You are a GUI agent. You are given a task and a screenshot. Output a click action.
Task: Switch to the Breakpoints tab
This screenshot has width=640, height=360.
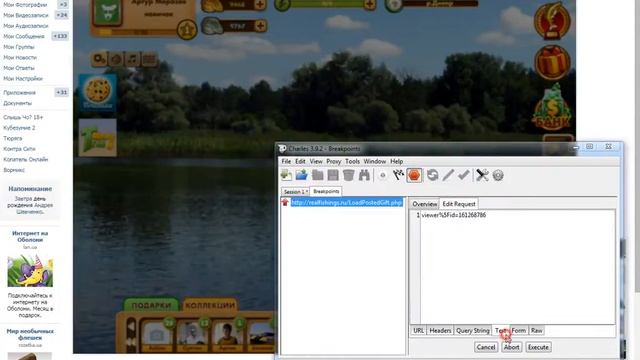[326, 191]
